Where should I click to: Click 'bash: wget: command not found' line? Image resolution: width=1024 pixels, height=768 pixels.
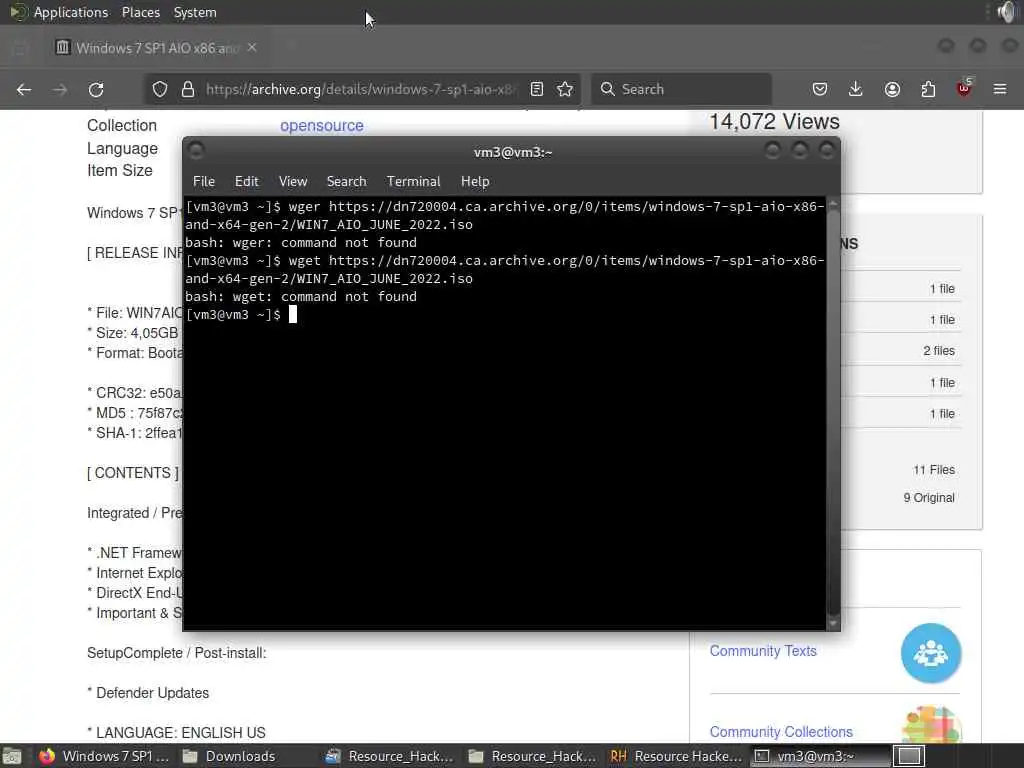301,296
